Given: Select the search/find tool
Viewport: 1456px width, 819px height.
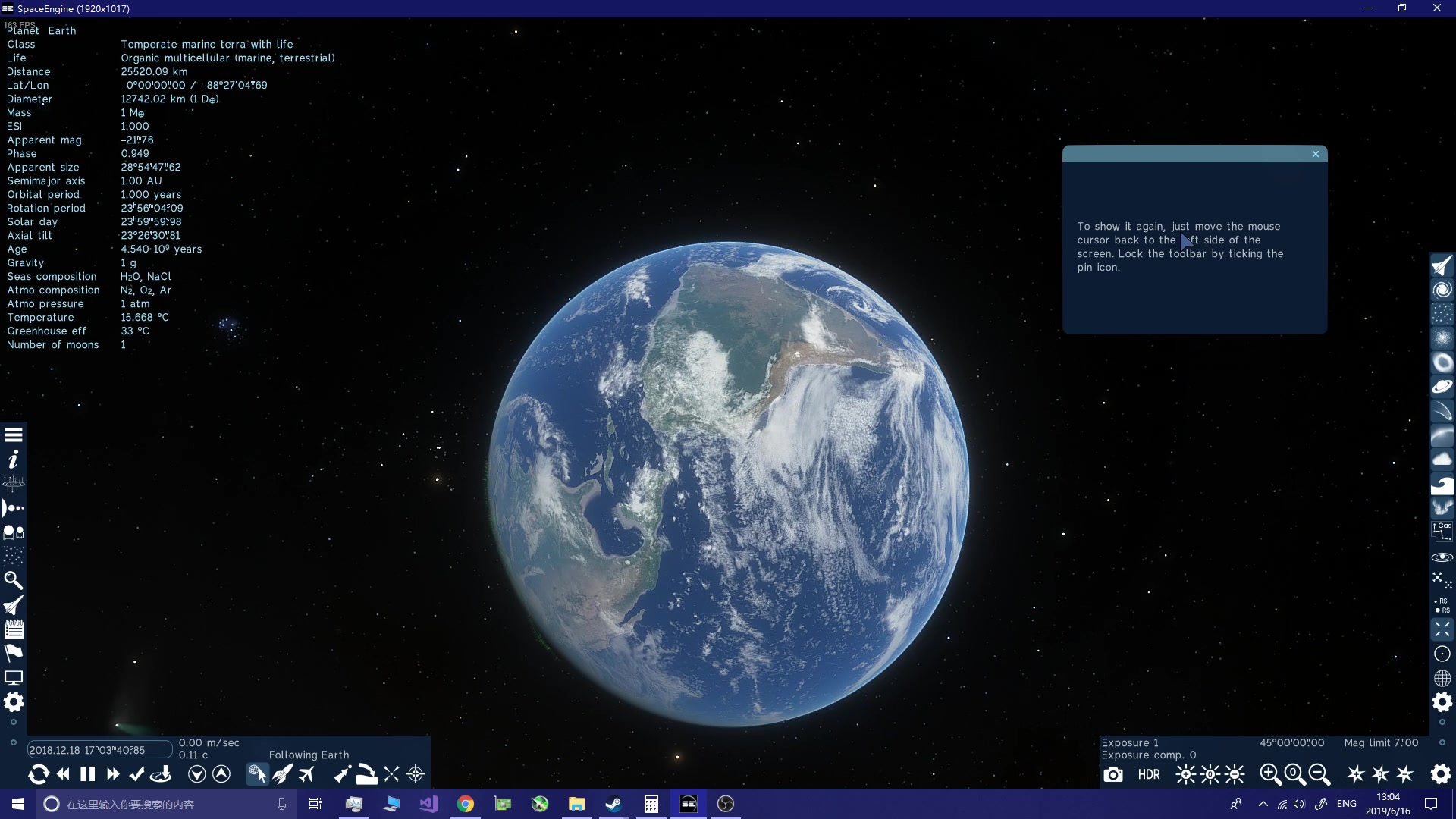Looking at the screenshot, I should pos(13,580).
